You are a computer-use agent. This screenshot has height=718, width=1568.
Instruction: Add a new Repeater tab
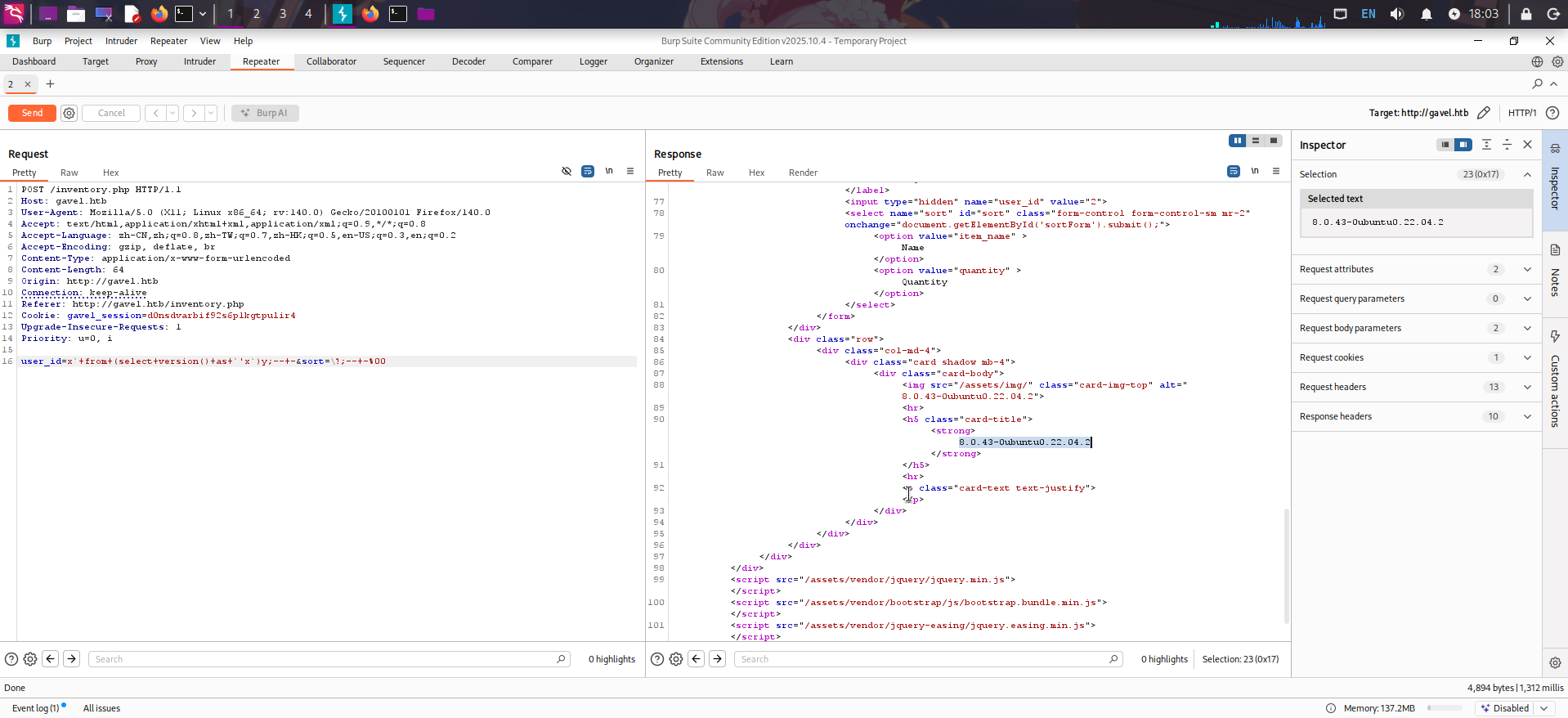click(x=51, y=84)
